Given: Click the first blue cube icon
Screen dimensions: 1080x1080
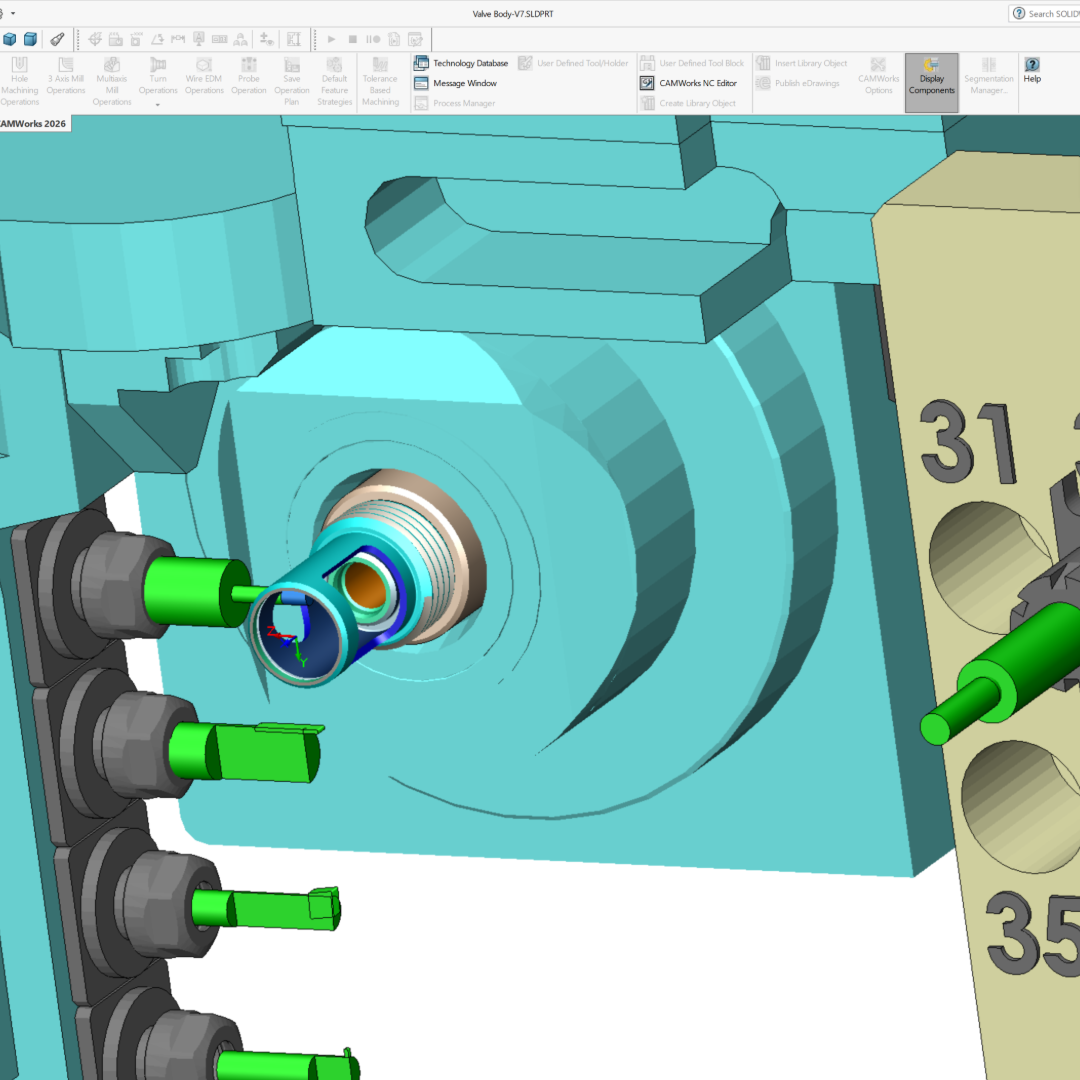Looking at the screenshot, I should (10, 39).
